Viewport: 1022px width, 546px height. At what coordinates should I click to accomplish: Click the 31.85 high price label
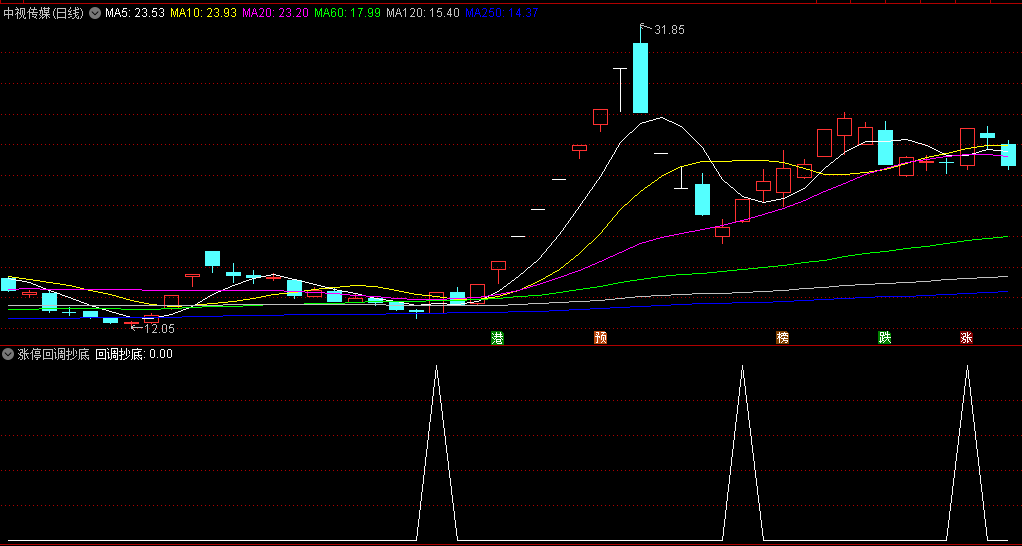[669, 30]
